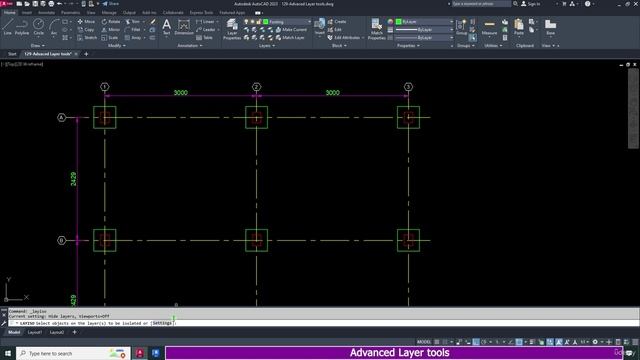Image resolution: width=640 pixels, height=360 pixels.
Task: Expand the Properties panel
Action: coord(408,46)
